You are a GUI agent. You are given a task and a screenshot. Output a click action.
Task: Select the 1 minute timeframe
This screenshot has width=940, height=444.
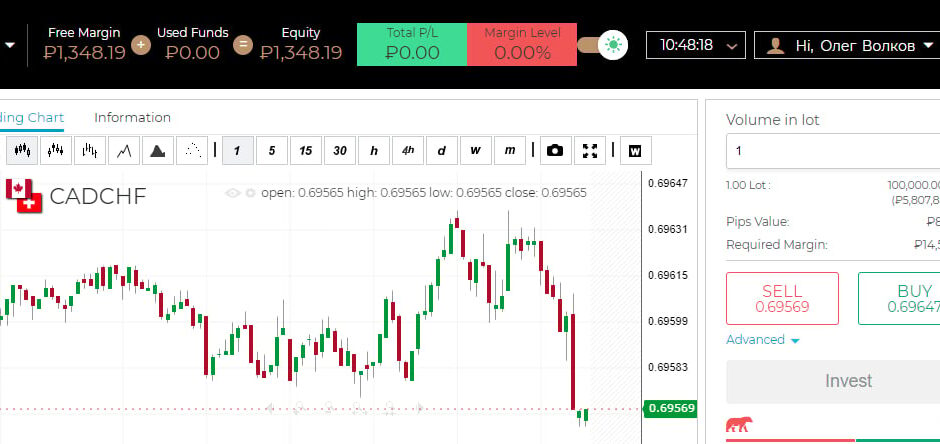pos(237,151)
